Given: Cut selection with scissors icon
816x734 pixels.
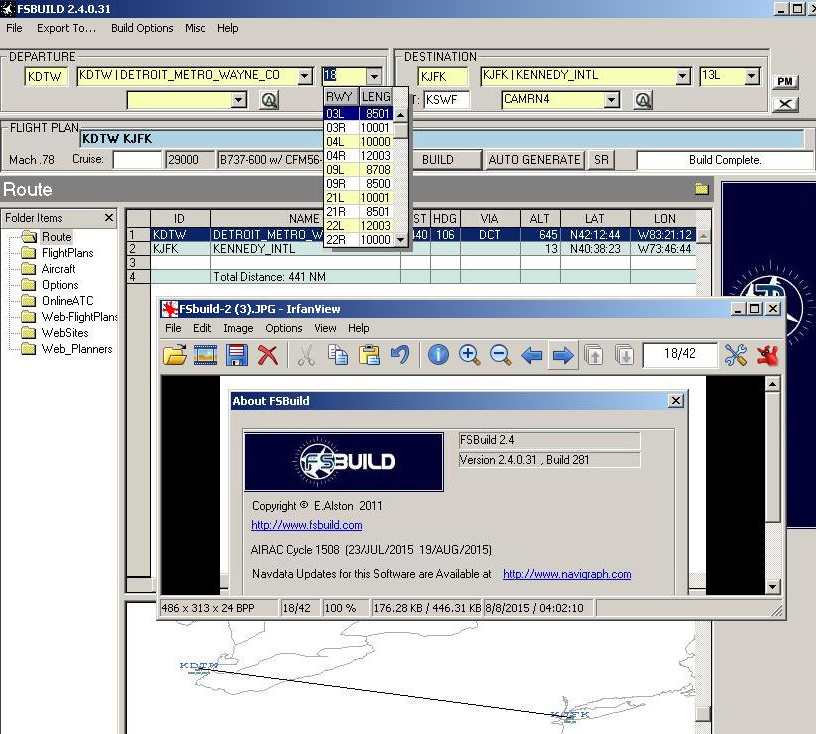Looking at the screenshot, I should [306, 355].
